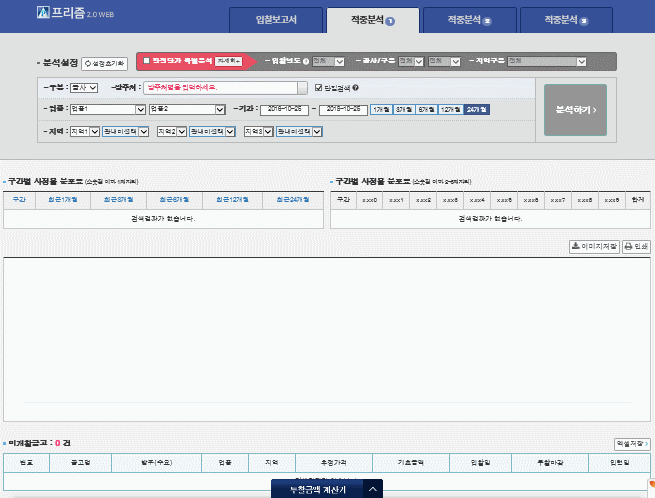Open the sub-region dropdown next to 지역1
This screenshot has height=498, width=655.
pyautogui.click(x=125, y=132)
